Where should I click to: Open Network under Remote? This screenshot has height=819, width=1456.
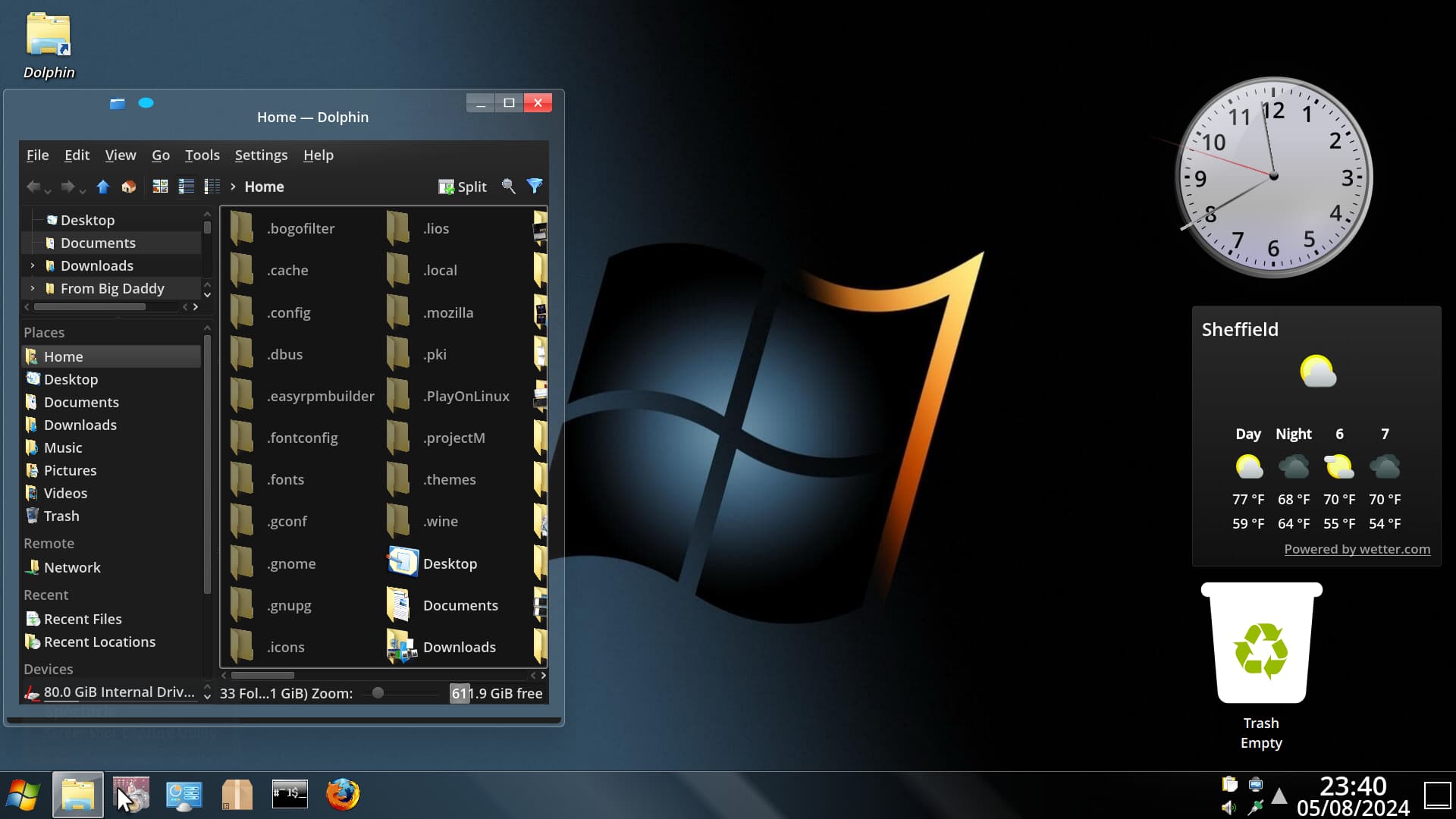click(111, 567)
